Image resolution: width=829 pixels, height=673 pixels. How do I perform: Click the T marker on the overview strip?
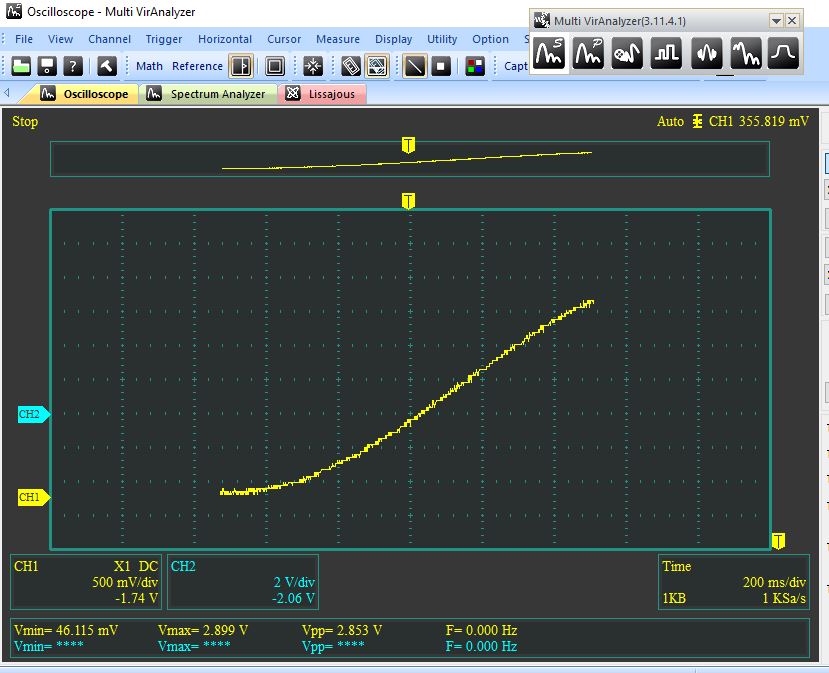(x=408, y=145)
